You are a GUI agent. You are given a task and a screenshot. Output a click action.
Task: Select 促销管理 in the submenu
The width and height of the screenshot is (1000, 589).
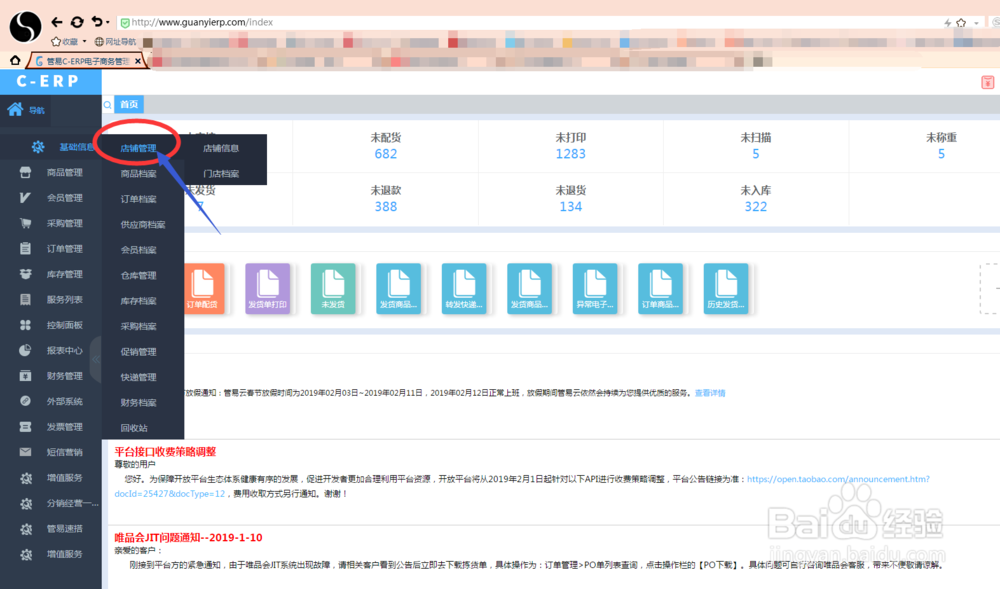pos(138,352)
